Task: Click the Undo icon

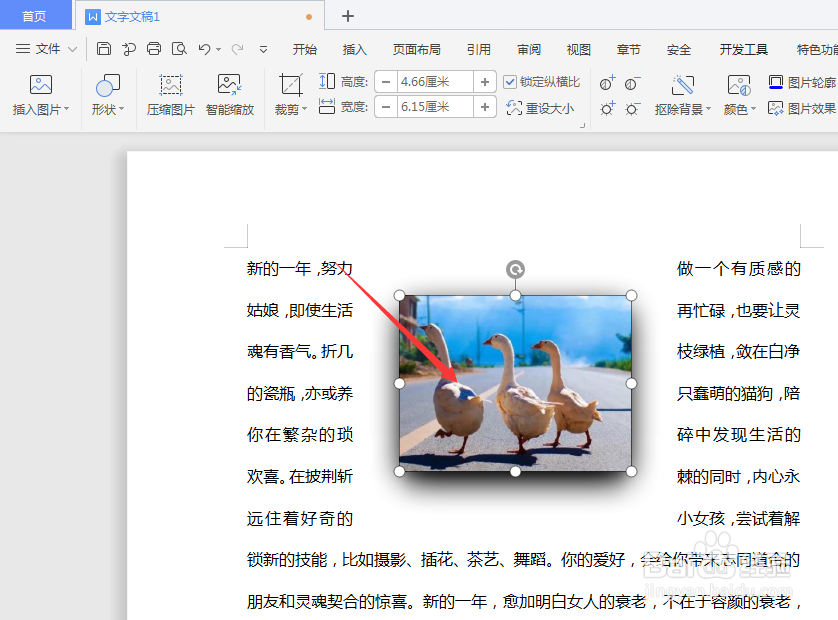Action: pos(206,47)
